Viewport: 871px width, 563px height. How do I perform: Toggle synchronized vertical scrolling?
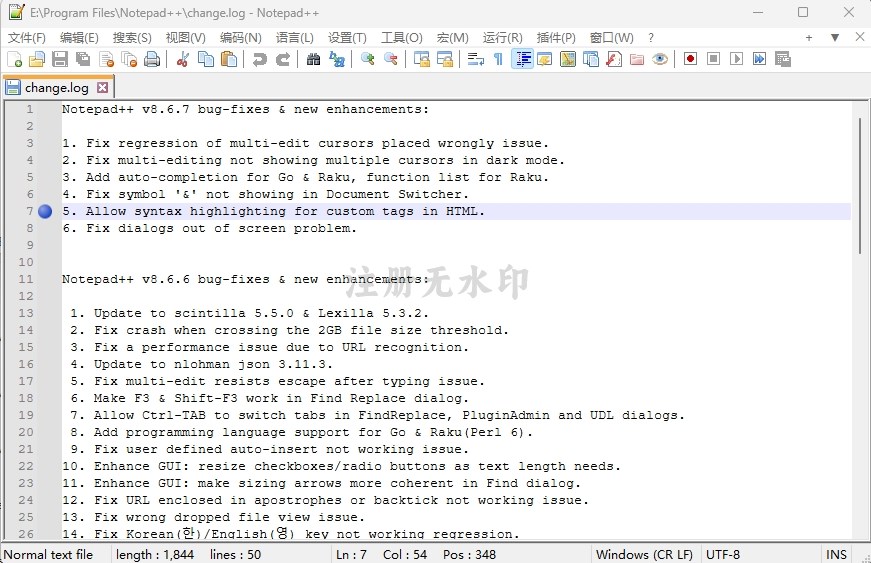[x=422, y=59]
